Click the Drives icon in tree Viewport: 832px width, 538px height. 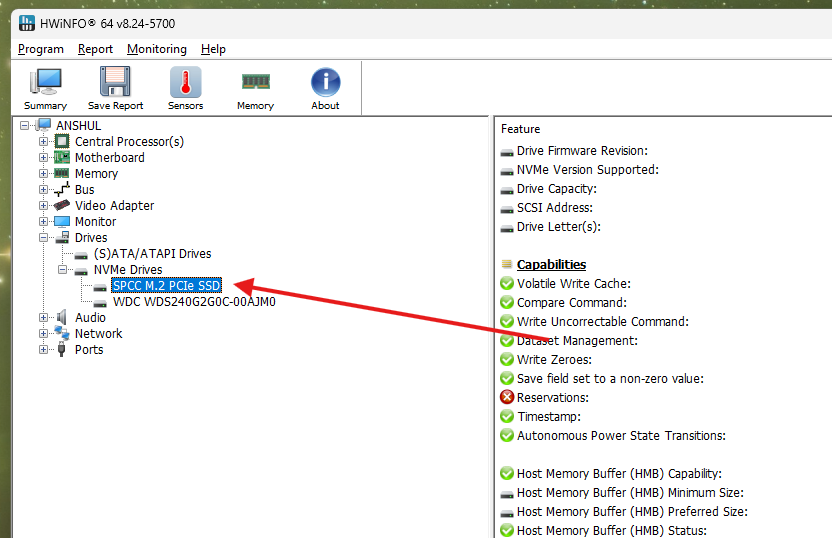[x=62, y=237]
